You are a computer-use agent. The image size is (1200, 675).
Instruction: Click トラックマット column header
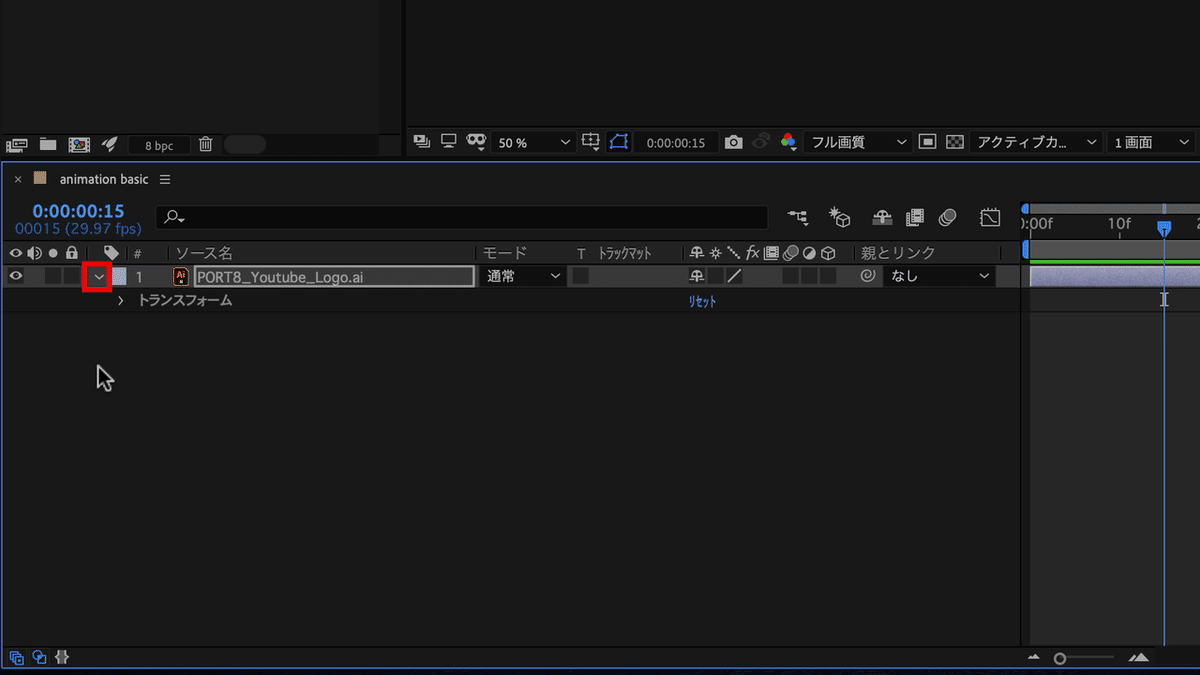point(624,253)
